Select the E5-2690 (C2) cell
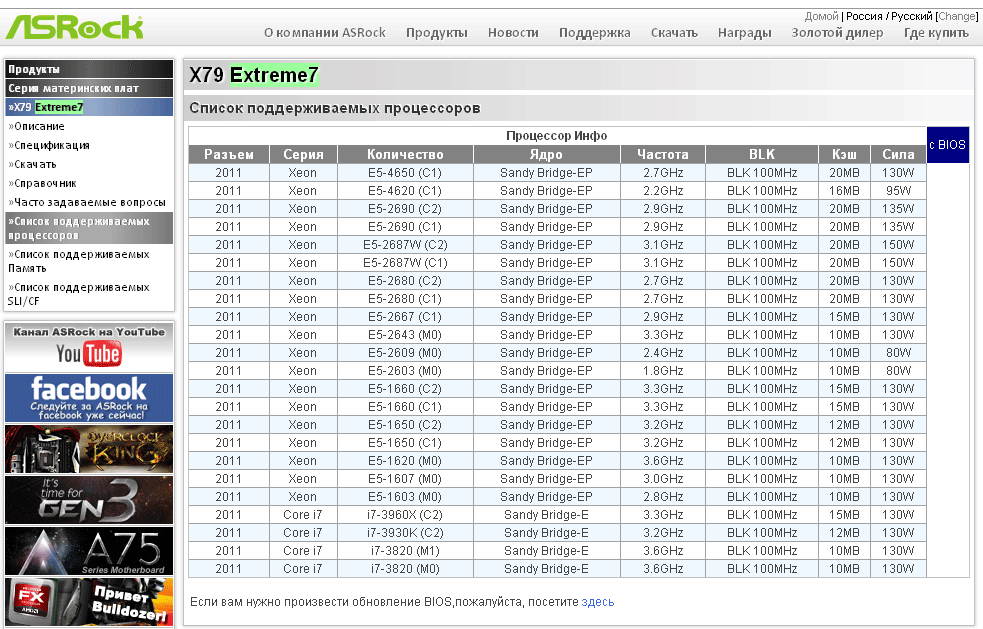983x629 pixels. pos(405,209)
